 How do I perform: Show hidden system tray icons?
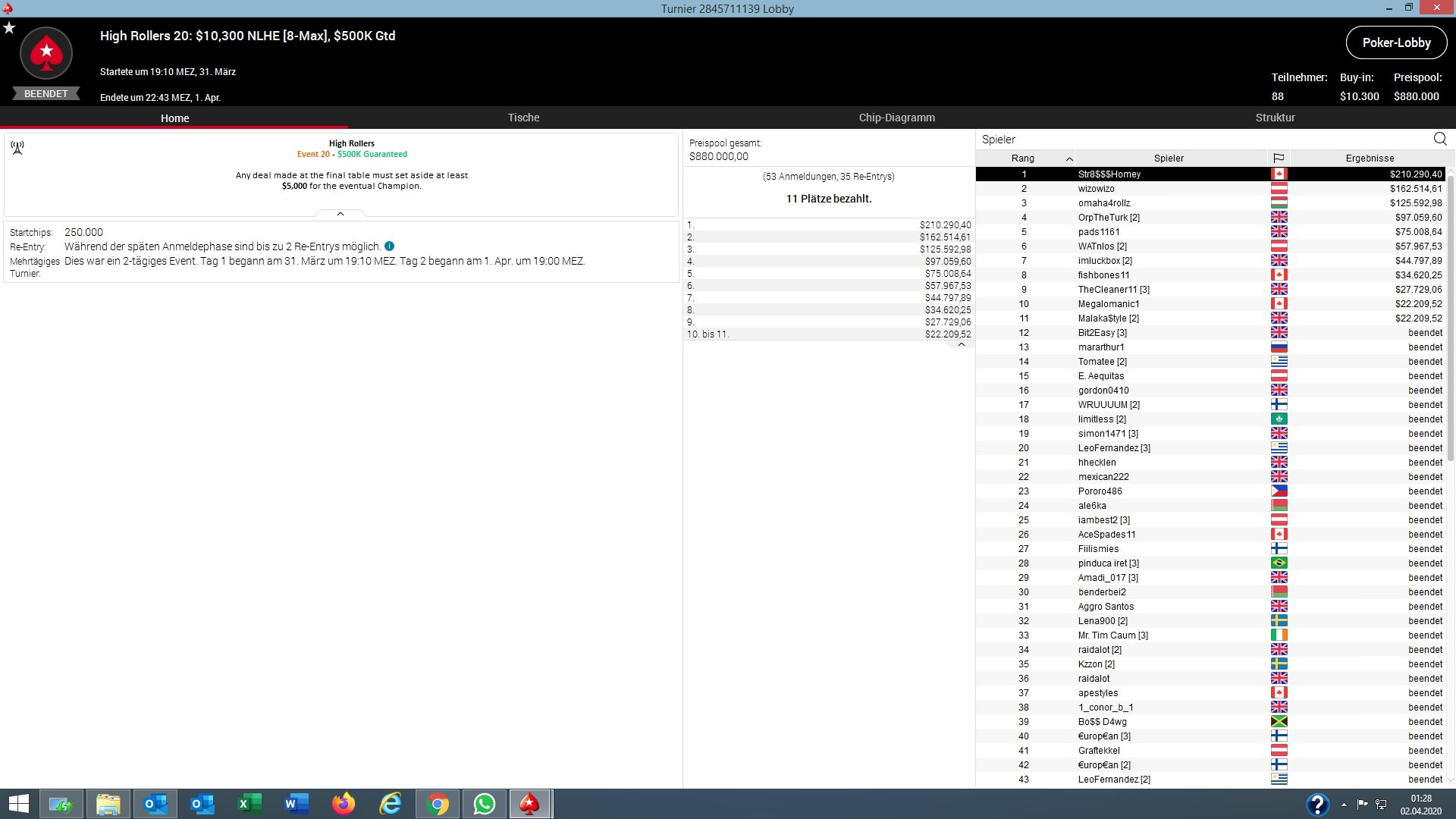(1344, 805)
